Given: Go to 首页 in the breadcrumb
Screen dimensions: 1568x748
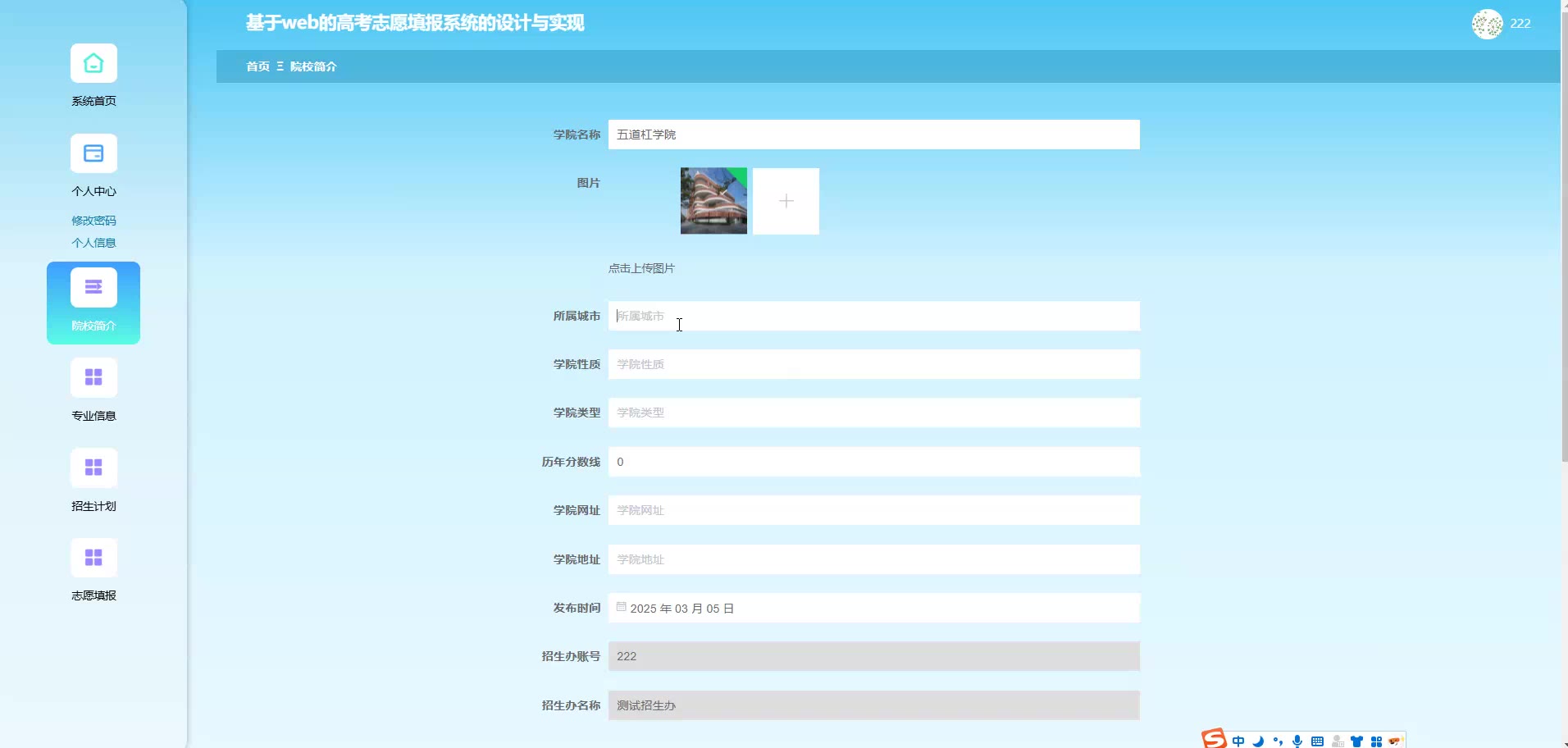Looking at the screenshot, I should 258,66.
